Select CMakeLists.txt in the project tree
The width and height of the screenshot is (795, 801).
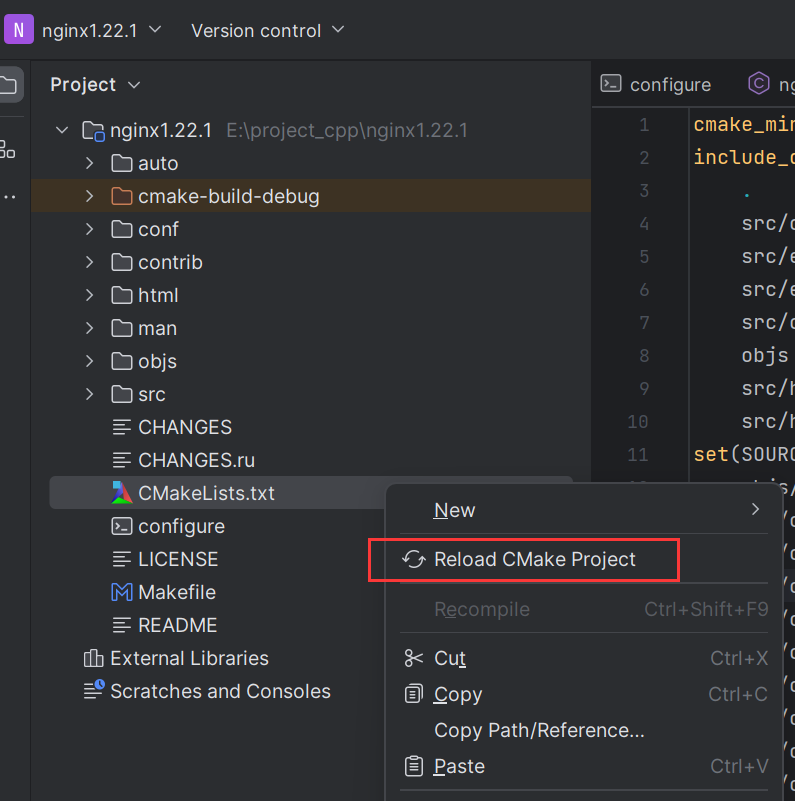click(206, 493)
